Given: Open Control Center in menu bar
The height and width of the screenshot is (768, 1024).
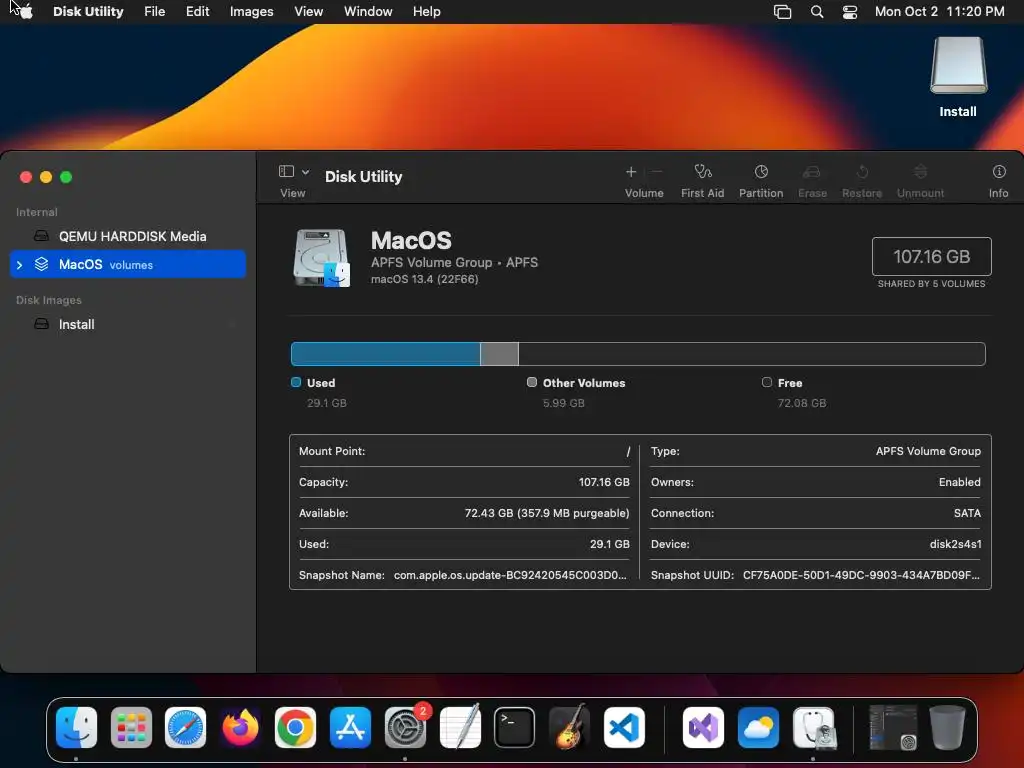Looking at the screenshot, I should point(850,12).
